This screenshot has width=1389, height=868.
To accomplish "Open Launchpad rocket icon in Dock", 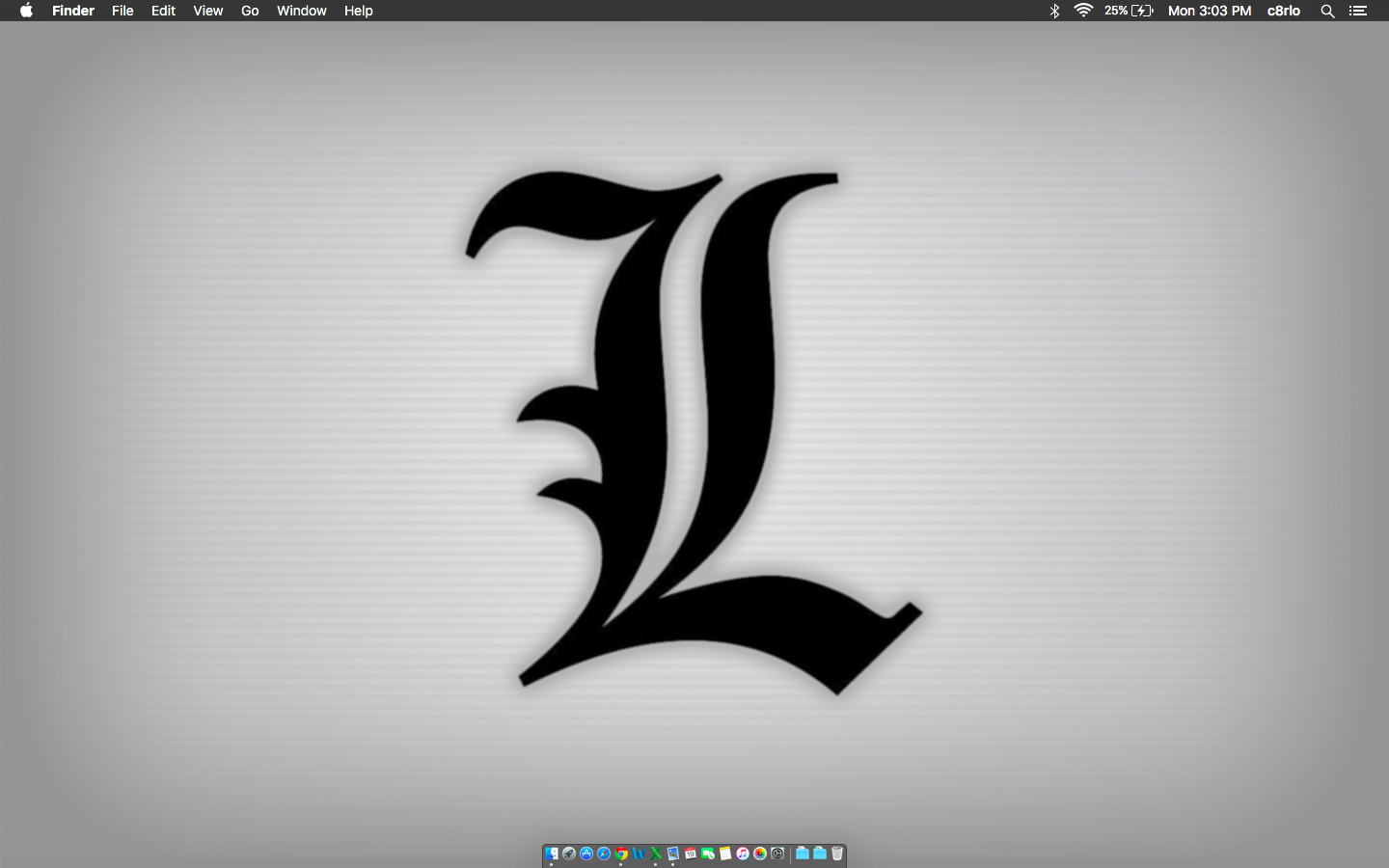I will point(569,854).
